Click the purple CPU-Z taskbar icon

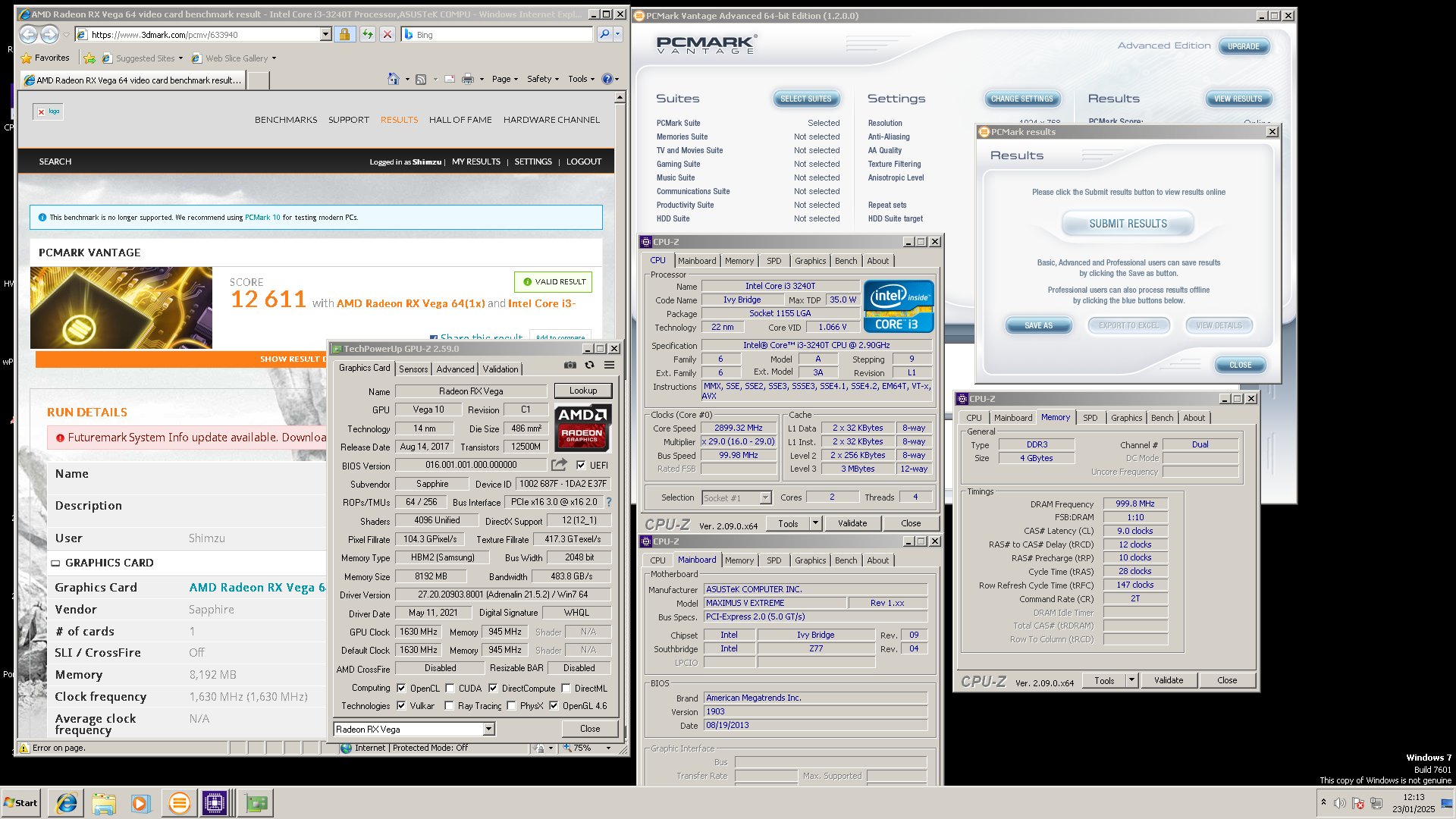click(x=215, y=803)
